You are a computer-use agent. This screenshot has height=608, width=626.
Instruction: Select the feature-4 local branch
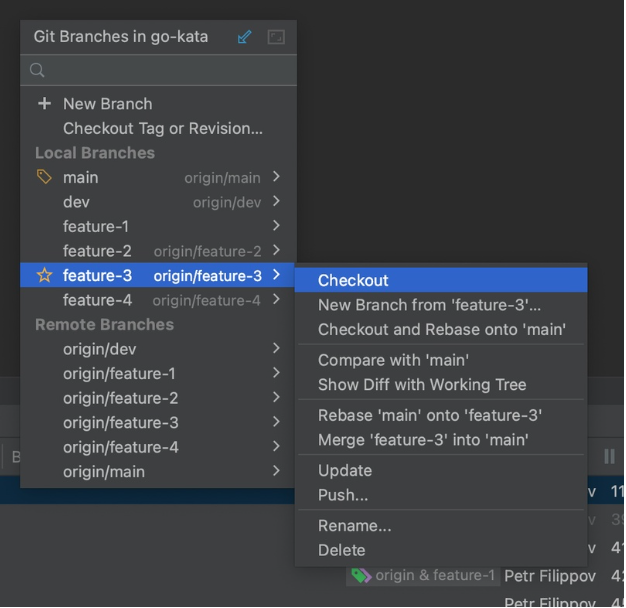pos(97,300)
